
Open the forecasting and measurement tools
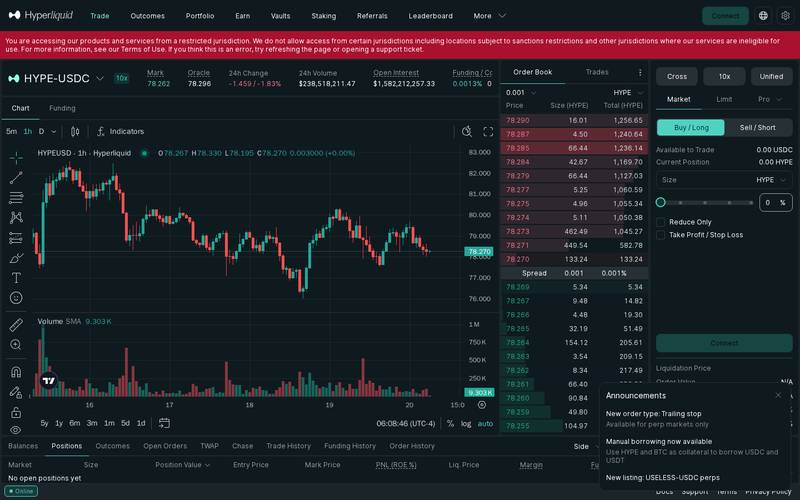(16, 238)
